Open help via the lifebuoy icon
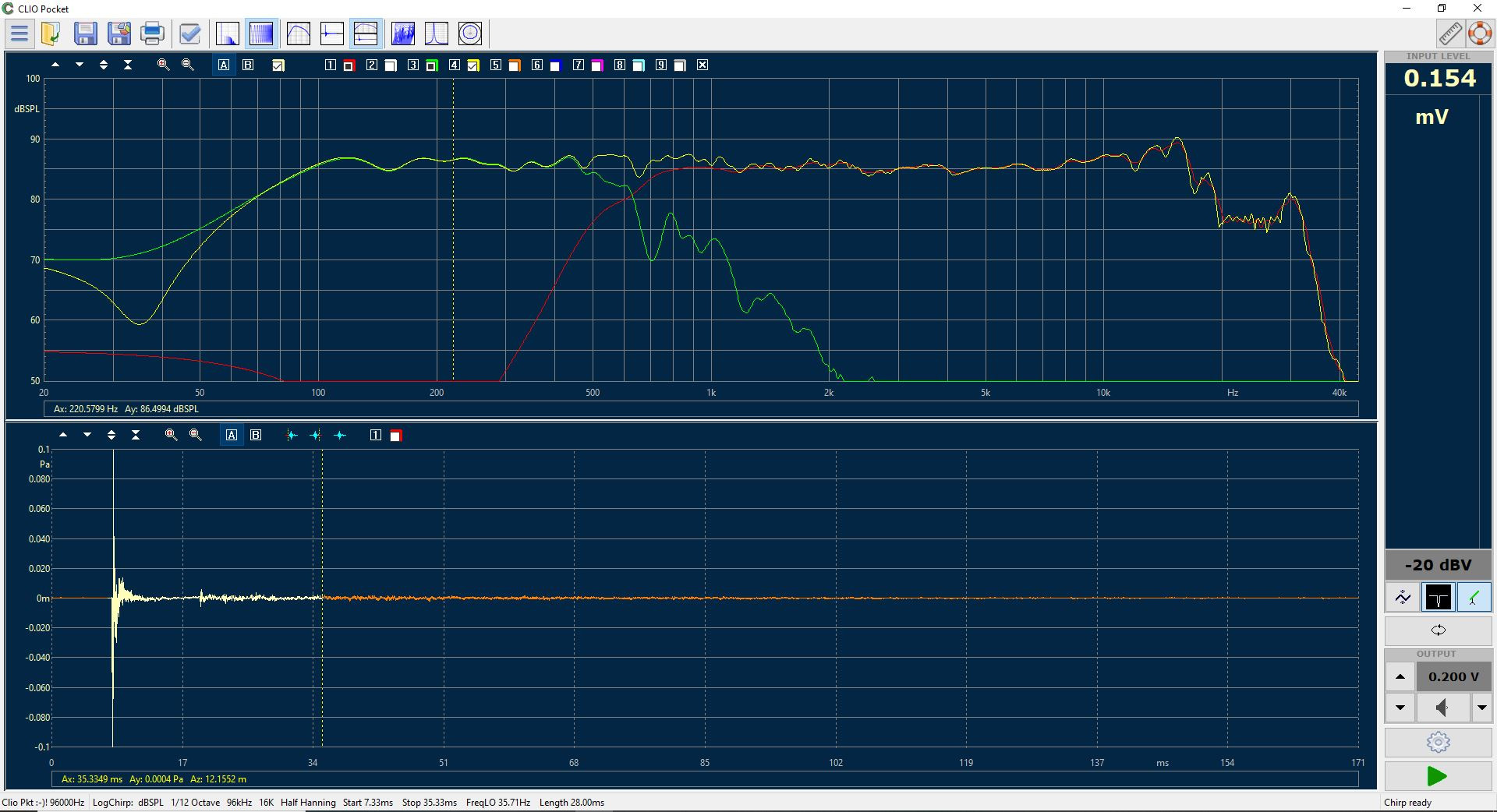The height and width of the screenshot is (812, 1497). point(1479,34)
